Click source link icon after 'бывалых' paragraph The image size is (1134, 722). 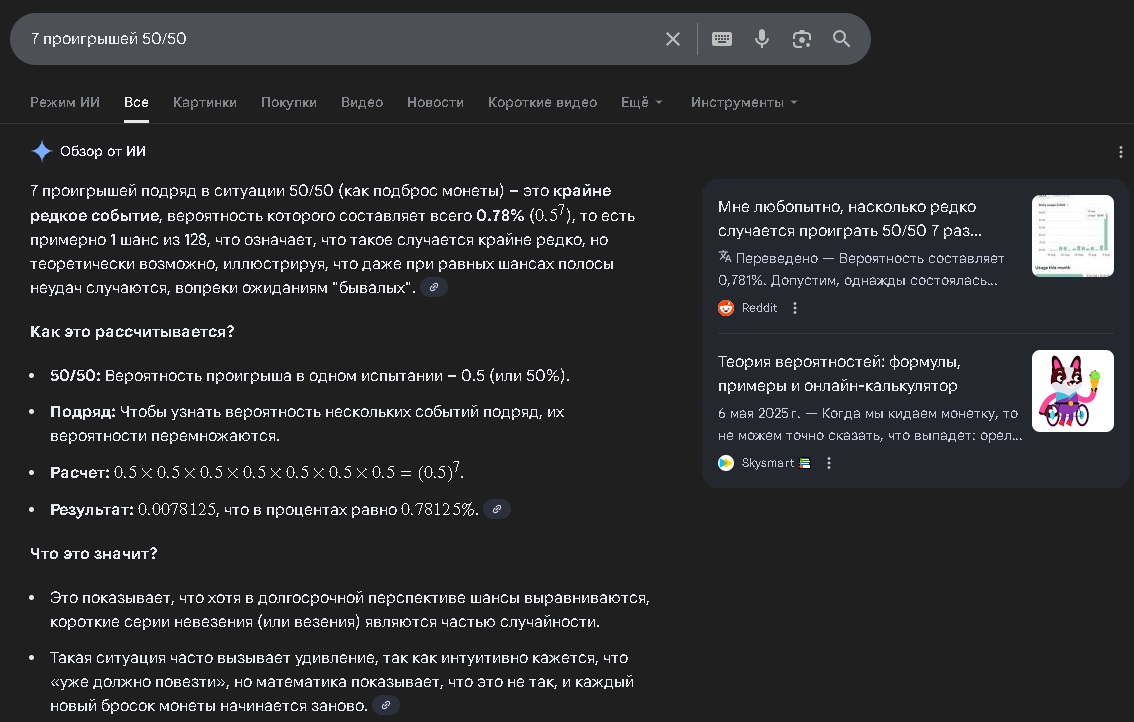coord(433,288)
